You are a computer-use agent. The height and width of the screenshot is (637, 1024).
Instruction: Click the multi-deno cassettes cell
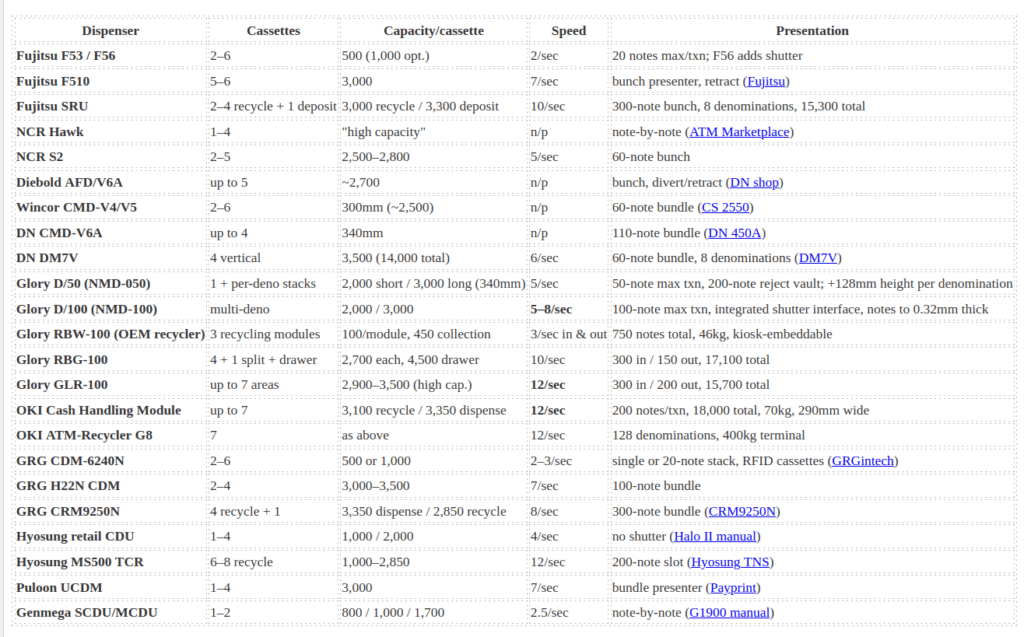point(273,309)
